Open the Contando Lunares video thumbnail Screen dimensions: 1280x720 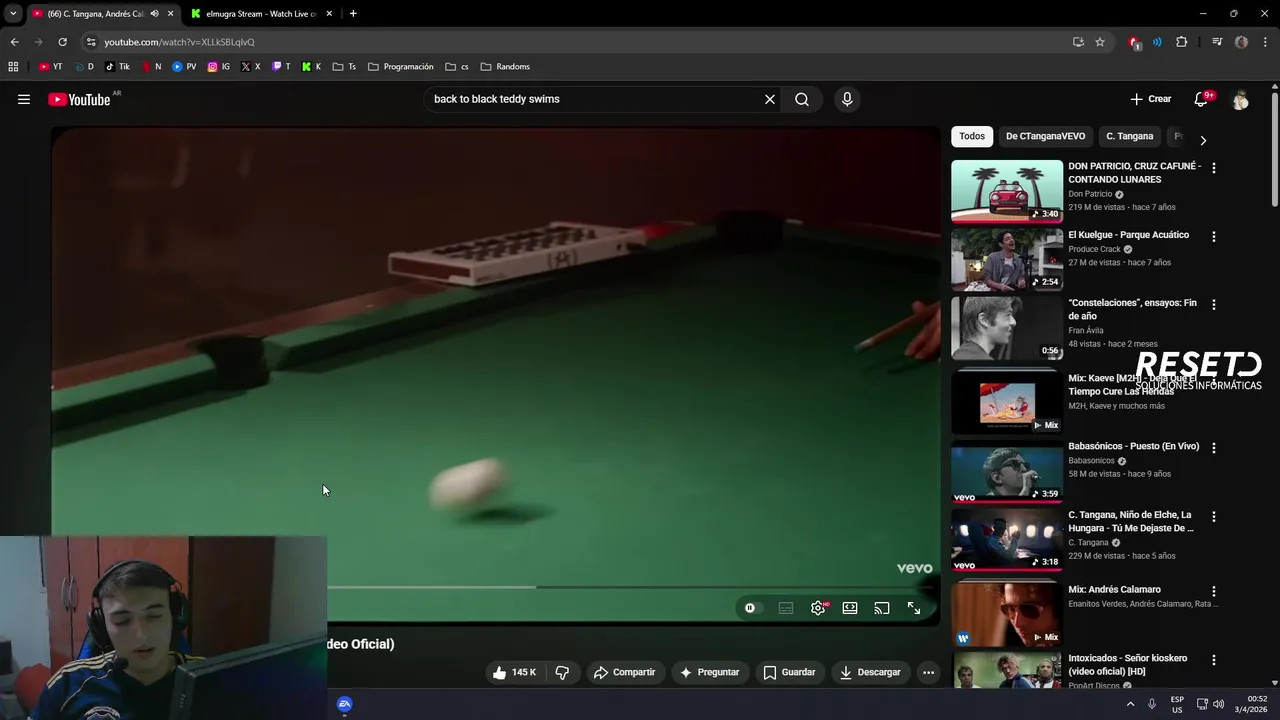point(1007,191)
